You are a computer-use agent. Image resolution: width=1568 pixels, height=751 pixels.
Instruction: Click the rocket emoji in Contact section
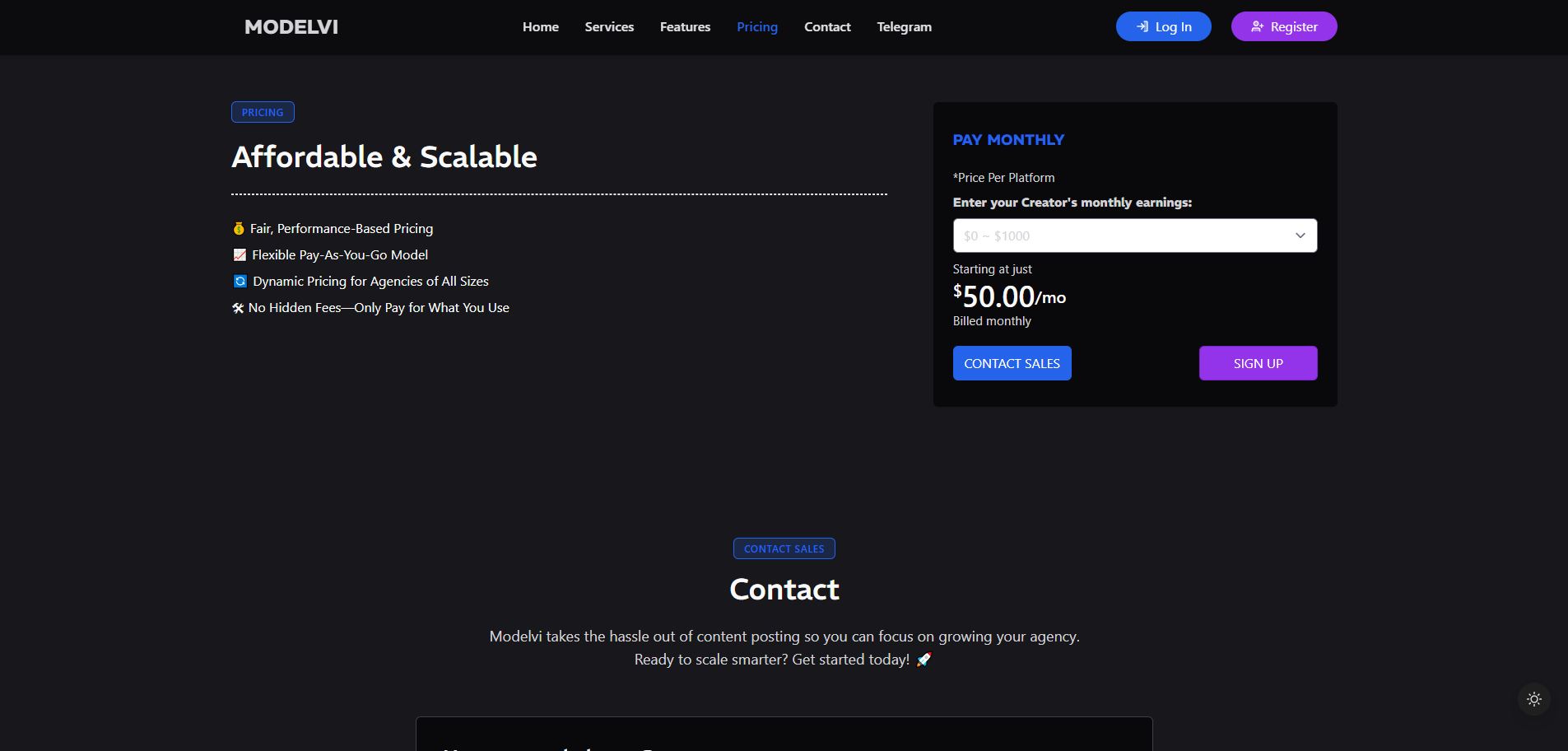(924, 660)
